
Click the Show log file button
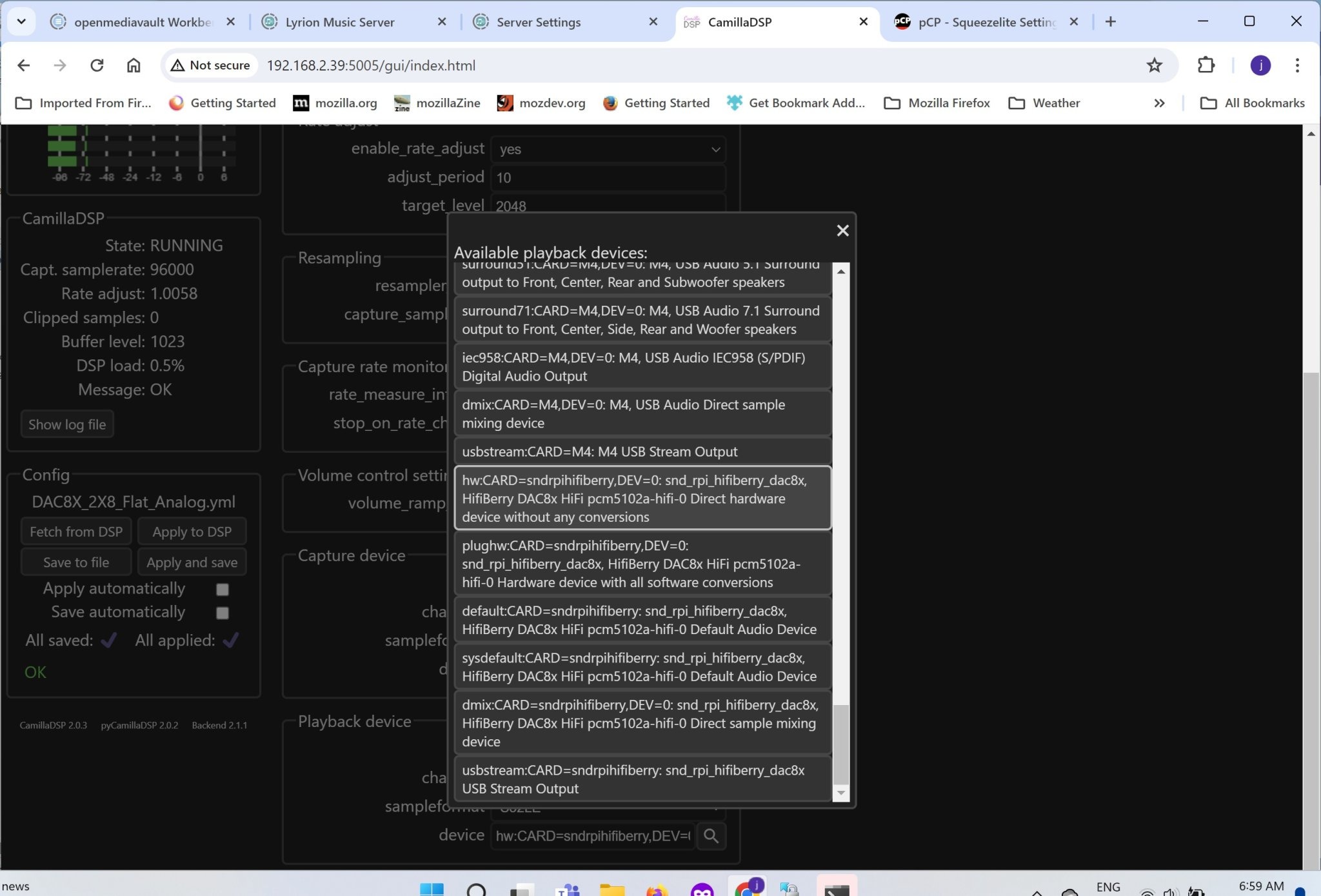(x=67, y=424)
